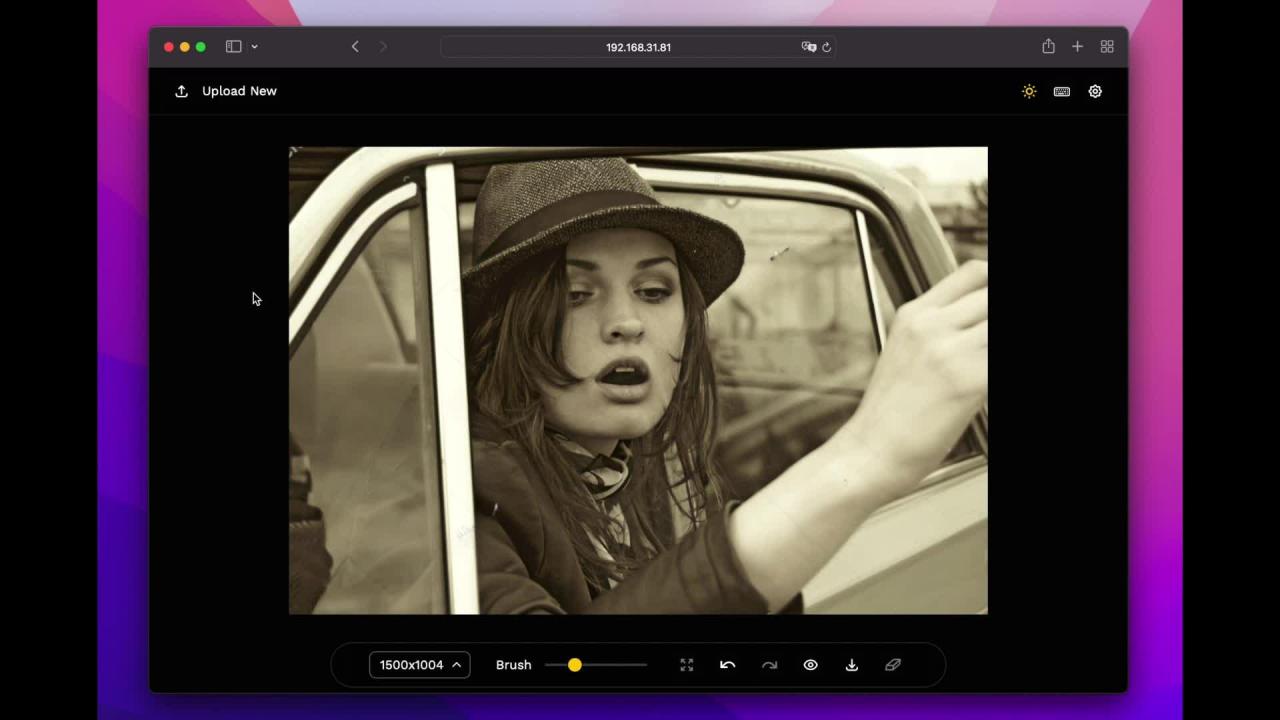
Task: Show the tab overview grid
Action: (x=1107, y=46)
